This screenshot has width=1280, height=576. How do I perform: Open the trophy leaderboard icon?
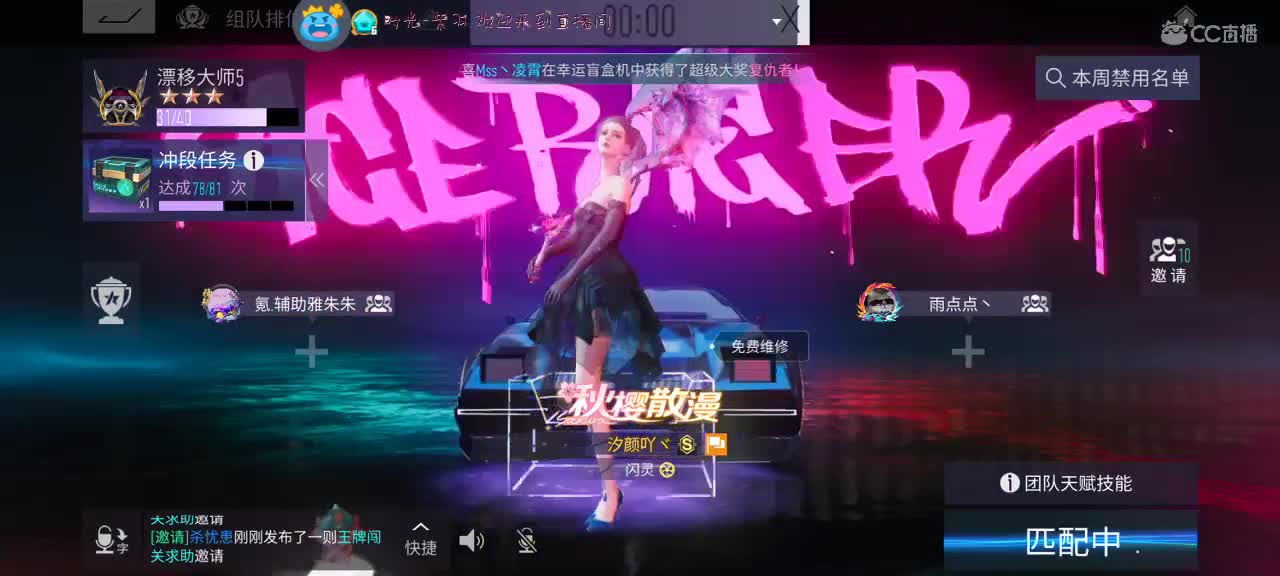pos(111,299)
